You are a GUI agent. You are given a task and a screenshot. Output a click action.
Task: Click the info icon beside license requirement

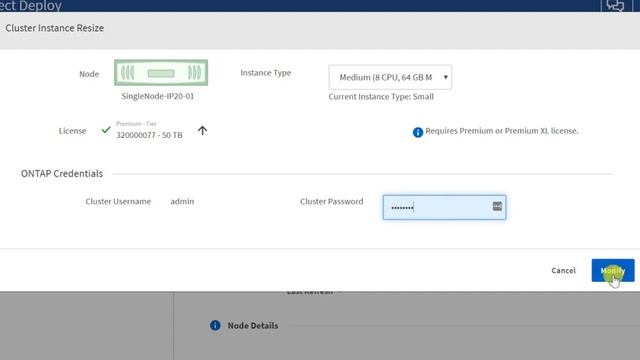(x=418, y=132)
